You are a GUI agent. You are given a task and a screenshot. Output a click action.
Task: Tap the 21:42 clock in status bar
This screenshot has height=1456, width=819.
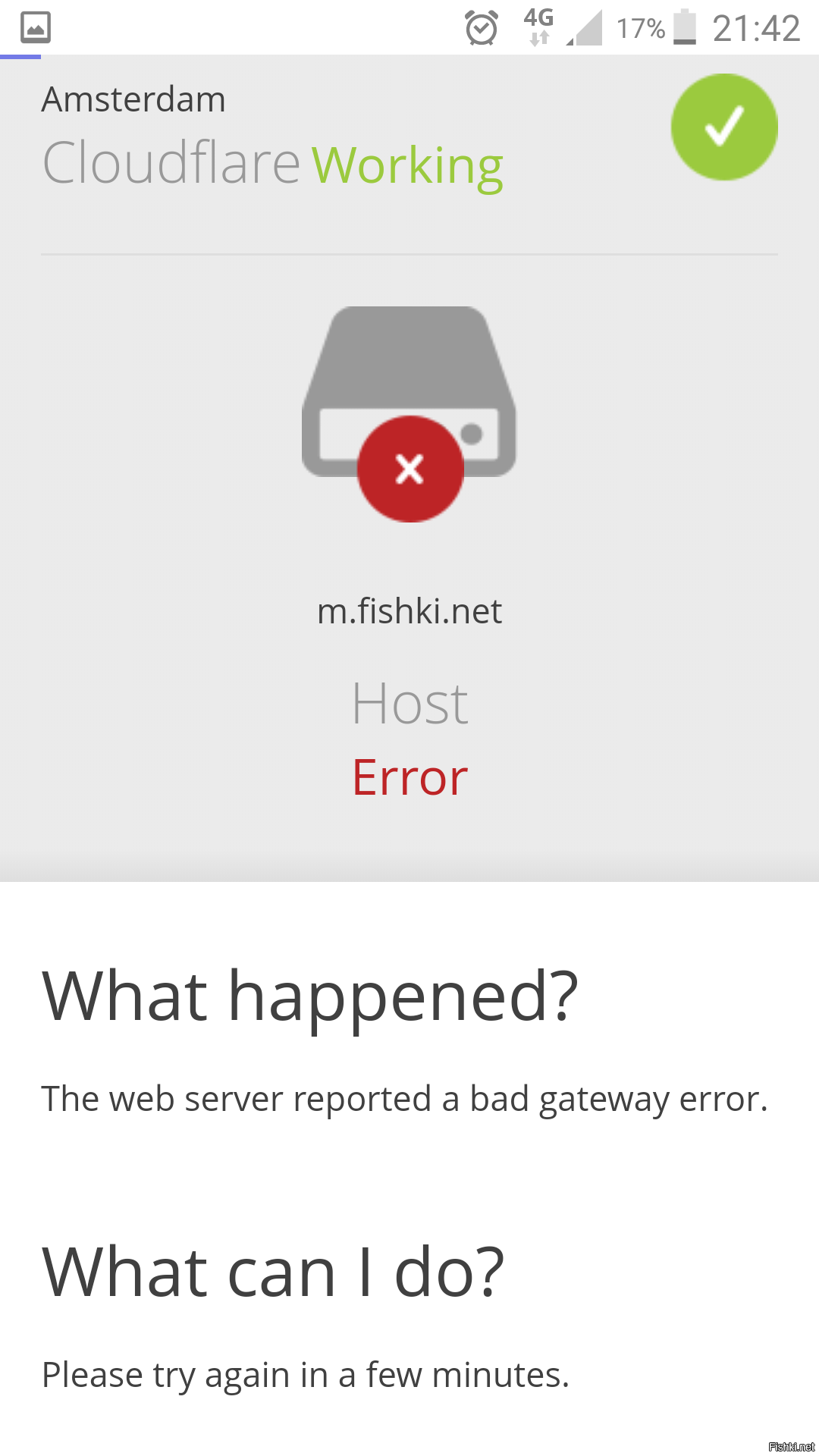tap(756, 29)
